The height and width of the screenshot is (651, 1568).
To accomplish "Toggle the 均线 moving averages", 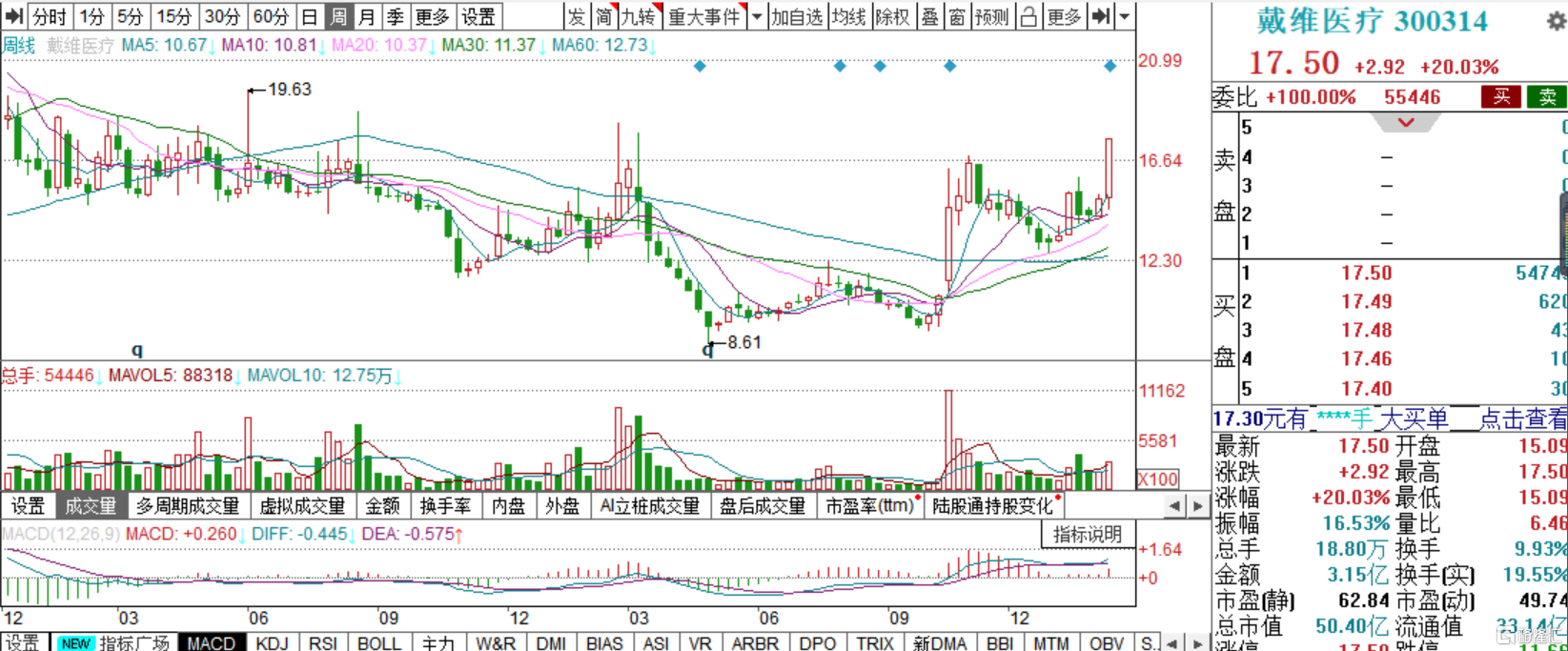I will tap(848, 16).
